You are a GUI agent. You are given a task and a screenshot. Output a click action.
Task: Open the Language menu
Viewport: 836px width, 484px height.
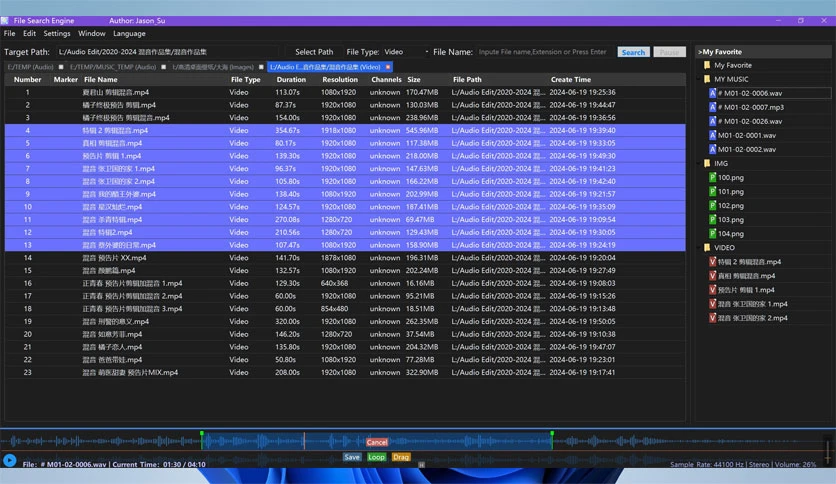click(129, 34)
